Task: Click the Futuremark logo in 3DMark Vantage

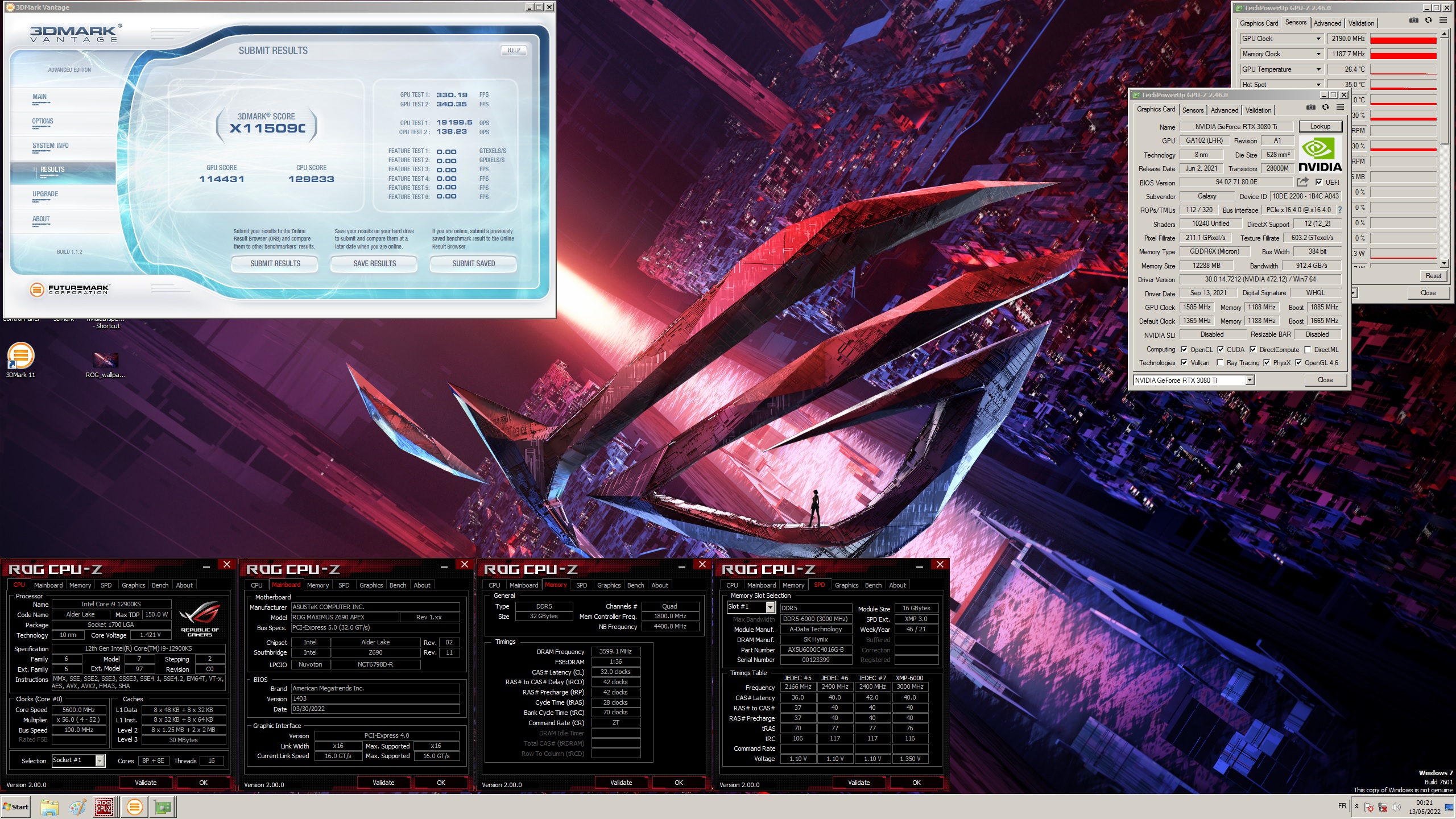Action: coord(69,289)
